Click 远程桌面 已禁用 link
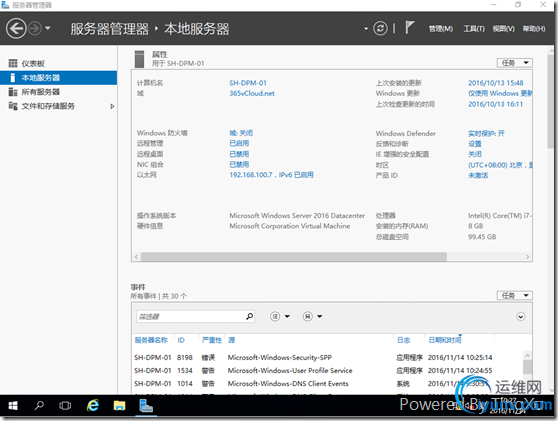558x421 pixels. point(239,154)
